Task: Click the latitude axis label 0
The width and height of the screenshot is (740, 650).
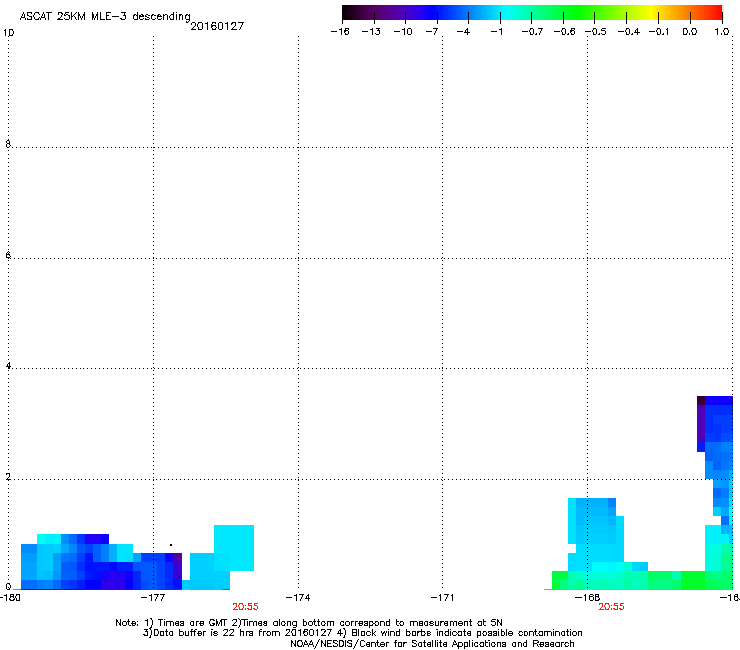Action: click(8, 587)
